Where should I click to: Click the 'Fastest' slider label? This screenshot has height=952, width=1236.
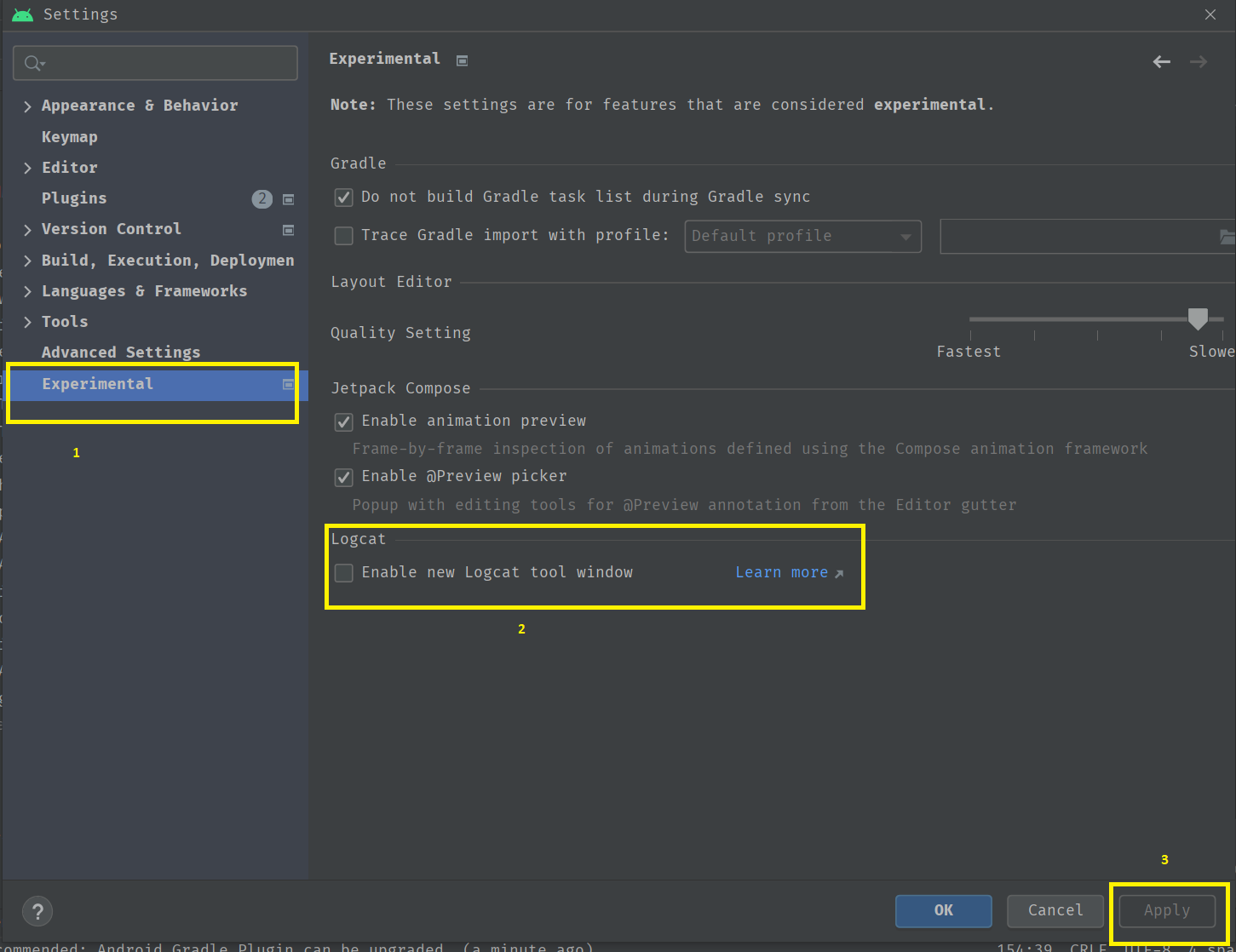tap(969, 352)
